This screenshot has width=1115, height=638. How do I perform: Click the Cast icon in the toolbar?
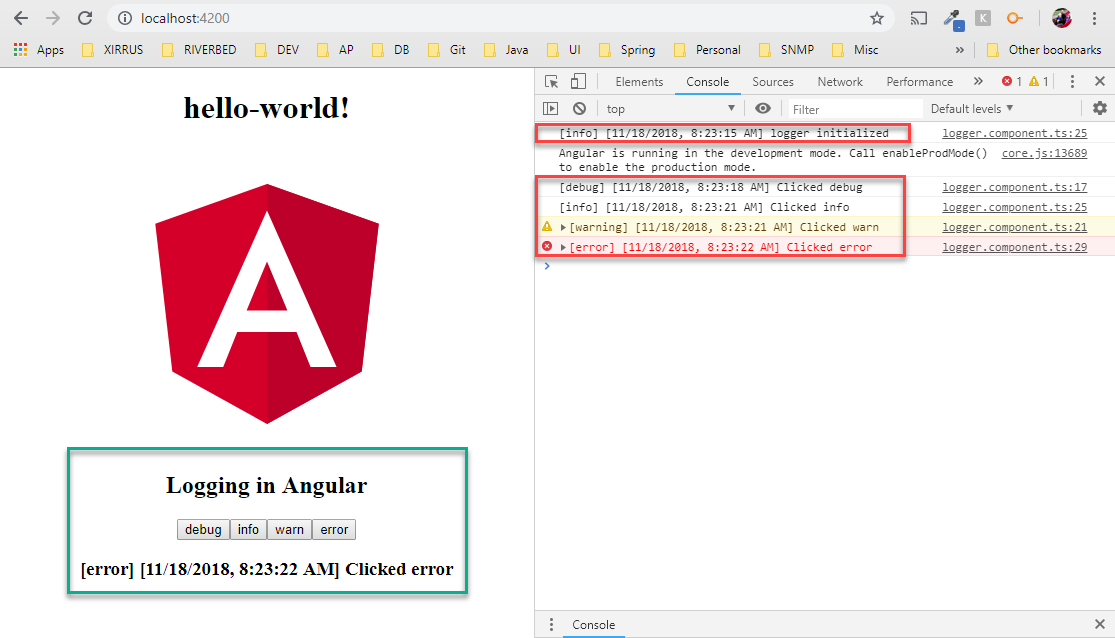(918, 18)
